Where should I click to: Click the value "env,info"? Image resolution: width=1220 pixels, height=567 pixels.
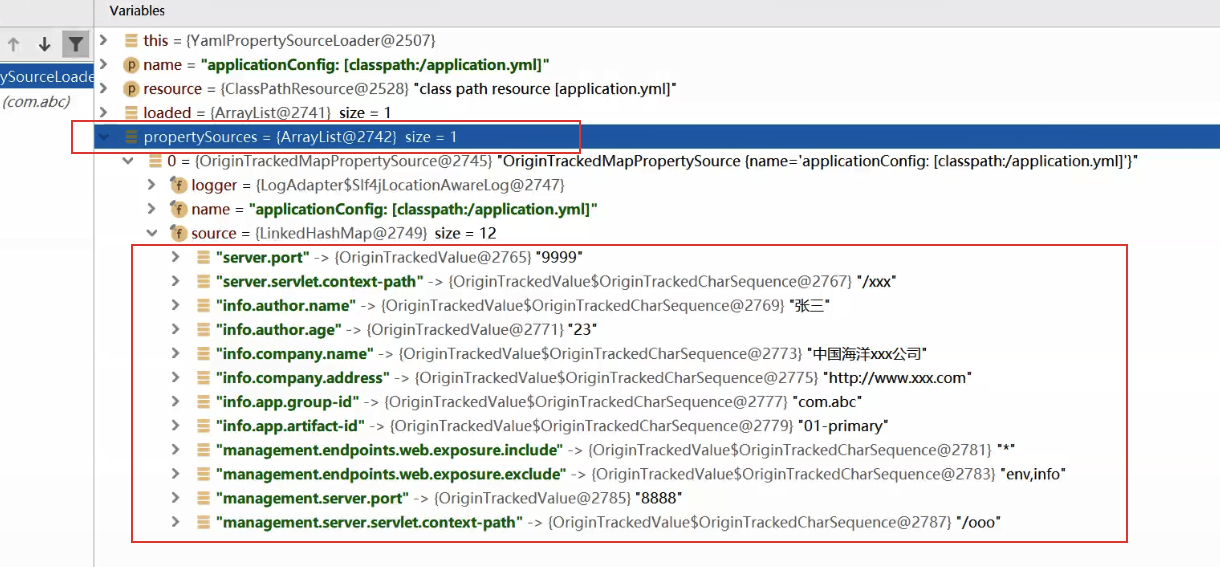(1033, 473)
